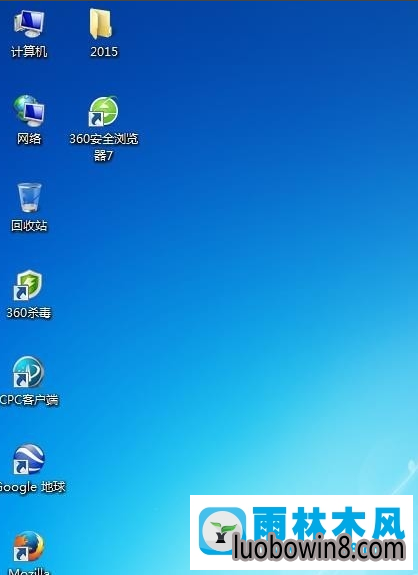Click the 回收站 text label

pos(29,226)
